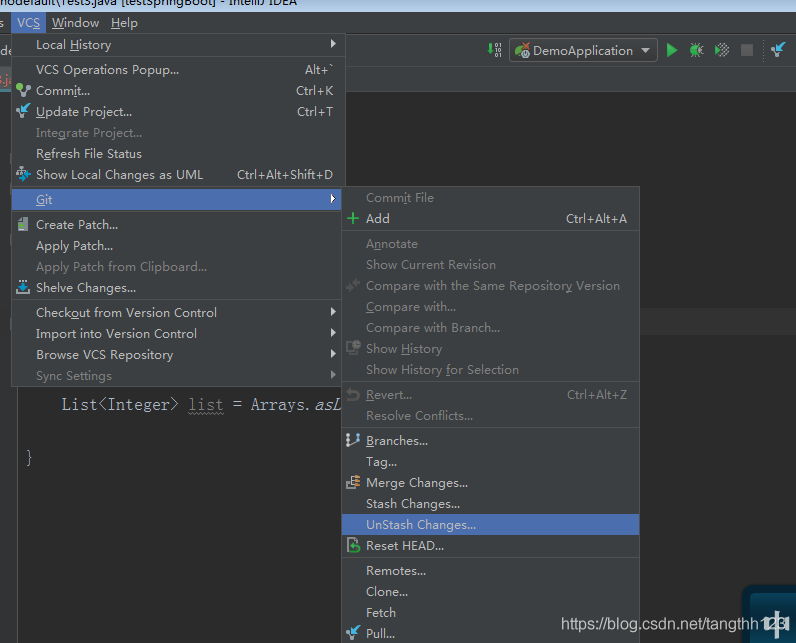Click the Merge Changes icon
Screen dimensions: 796x643
(x=353, y=482)
